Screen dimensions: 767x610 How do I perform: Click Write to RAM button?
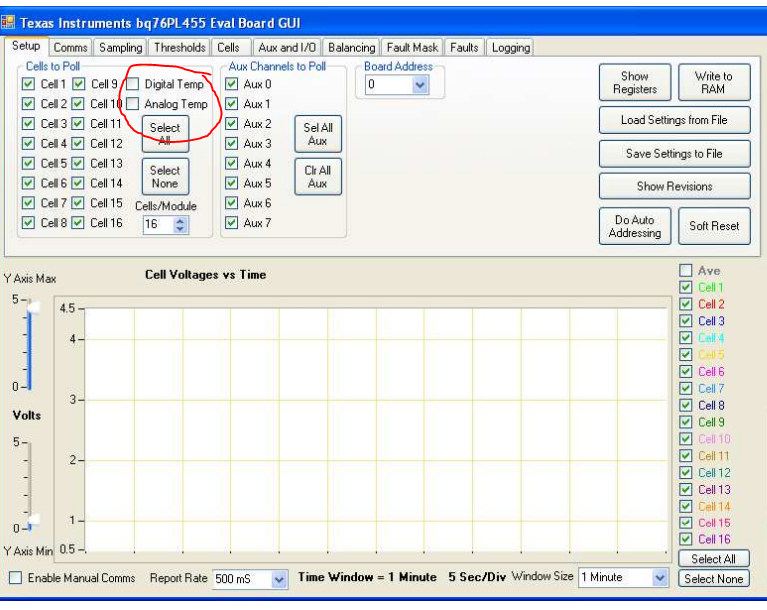tap(714, 82)
